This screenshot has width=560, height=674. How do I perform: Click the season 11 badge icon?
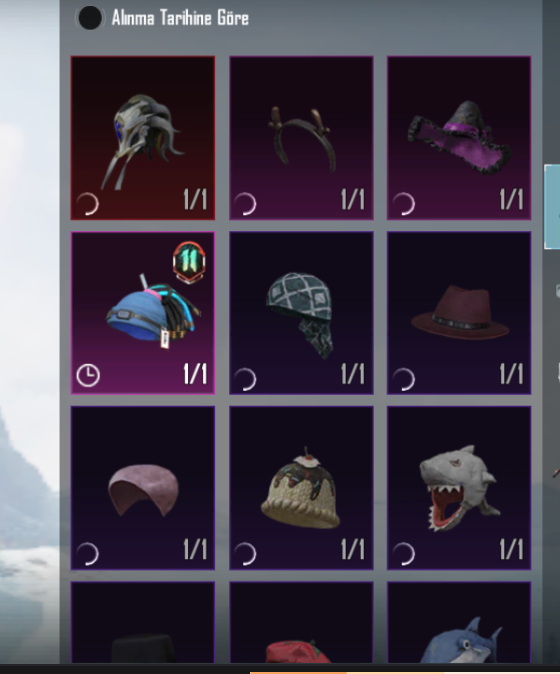(x=189, y=262)
